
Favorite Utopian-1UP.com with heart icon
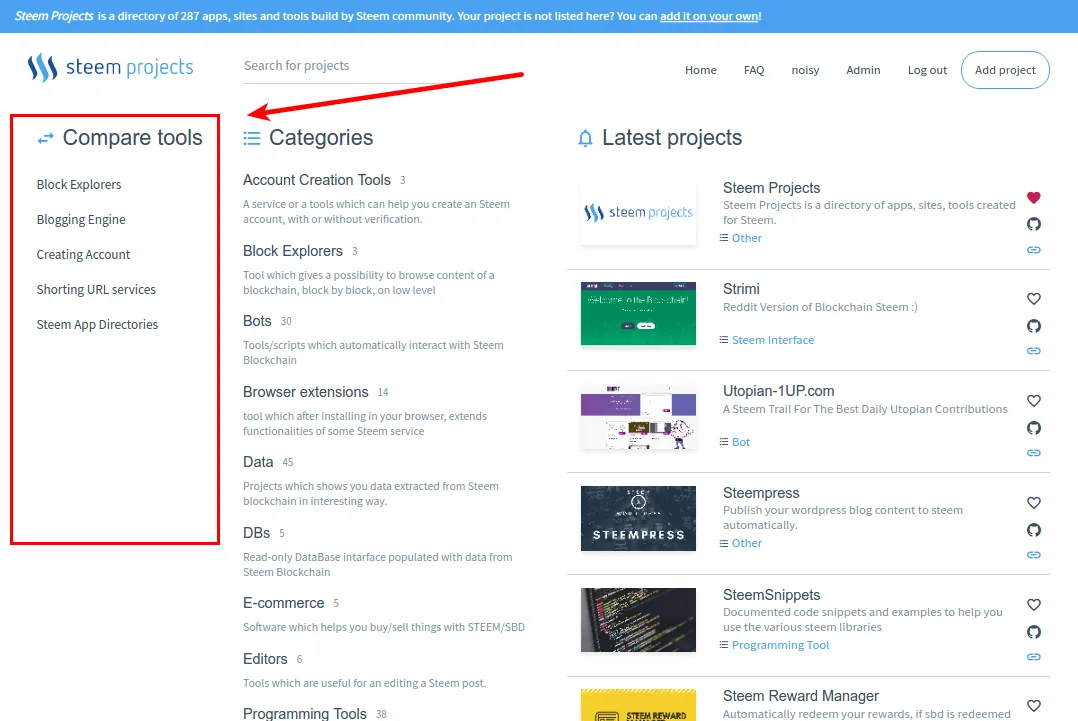pos(1033,401)
